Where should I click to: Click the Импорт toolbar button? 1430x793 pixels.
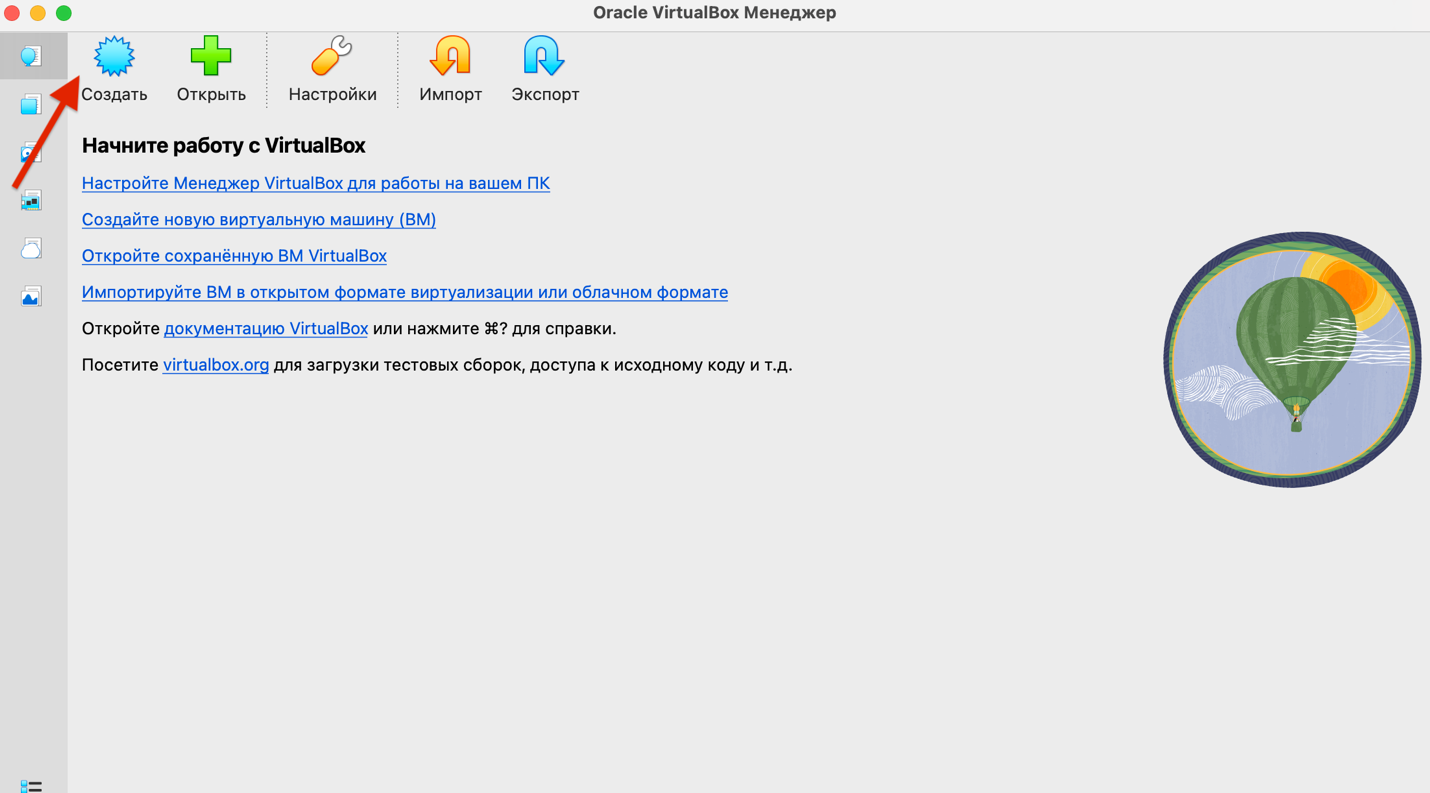450,69
